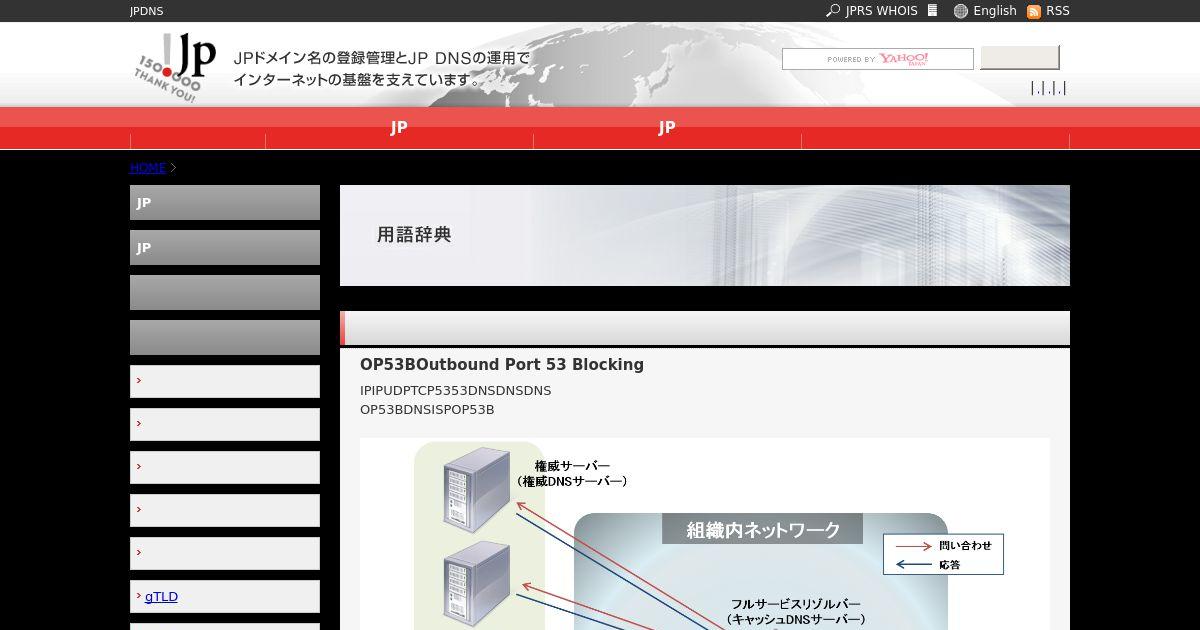The width and height of the screenshot is (1200, 630).
Task: Click the 組織内ネットワーク diagram title
Action: click(x=763, y=530)
